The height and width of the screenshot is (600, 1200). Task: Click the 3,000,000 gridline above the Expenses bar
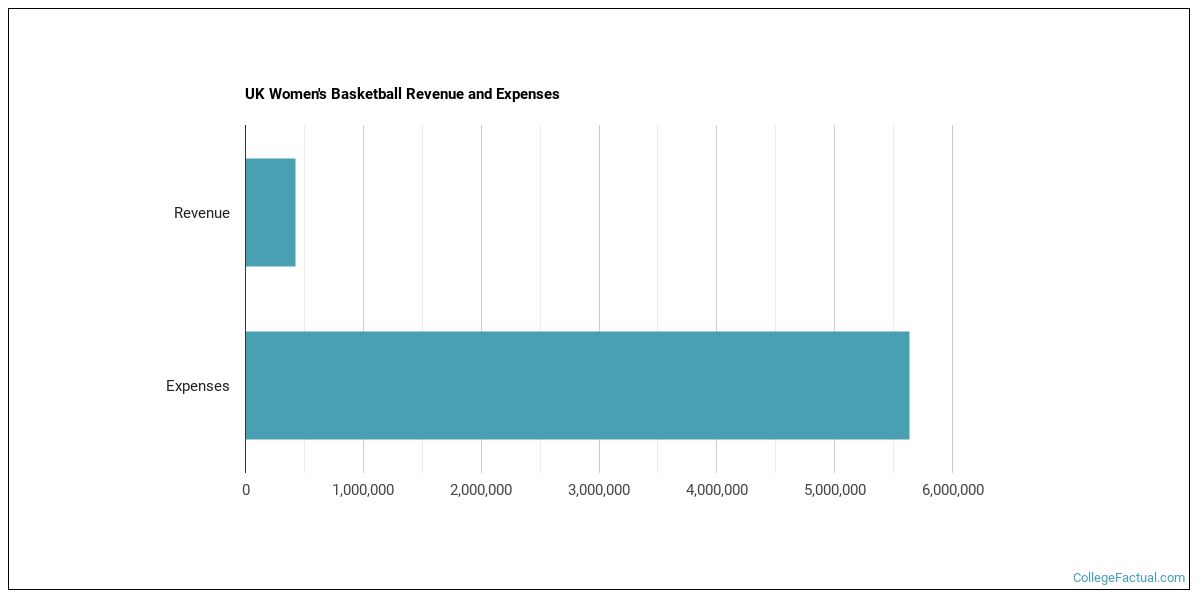599,300
